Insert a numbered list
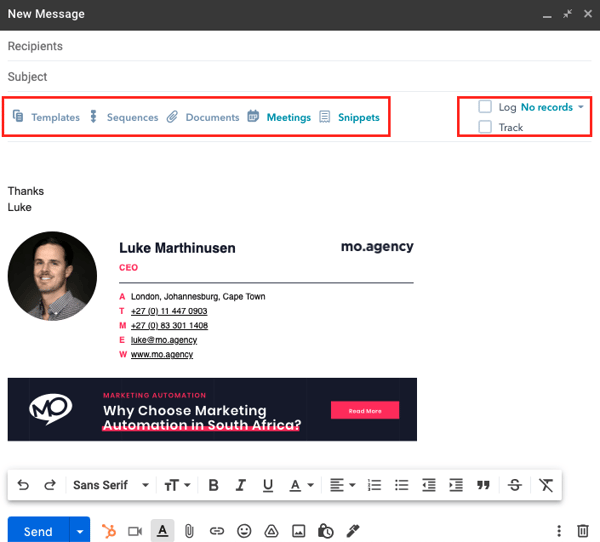Screen dimensions: 600x542 374,485
